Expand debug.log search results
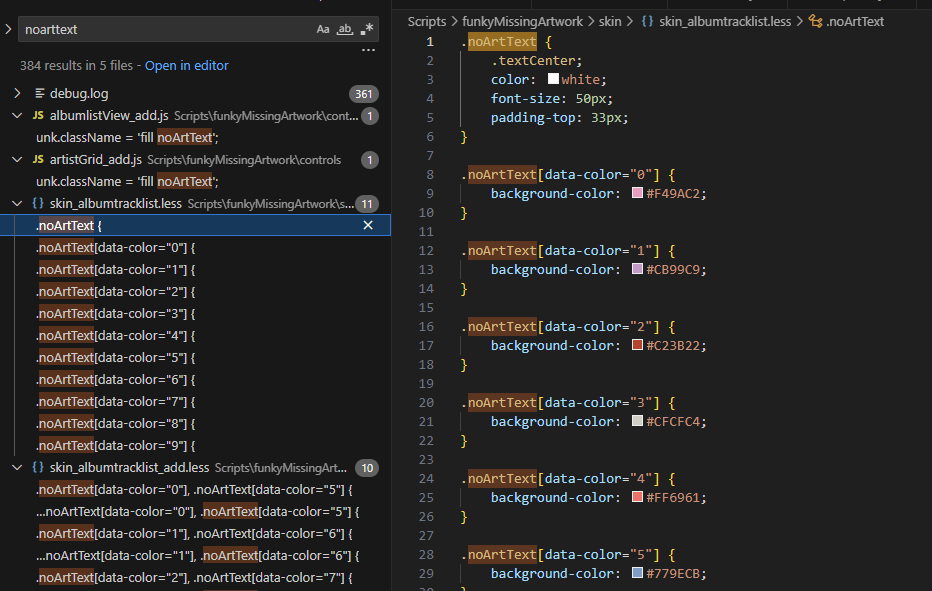The width and height of the screenshot is (932, 591). tap(17, 94)
